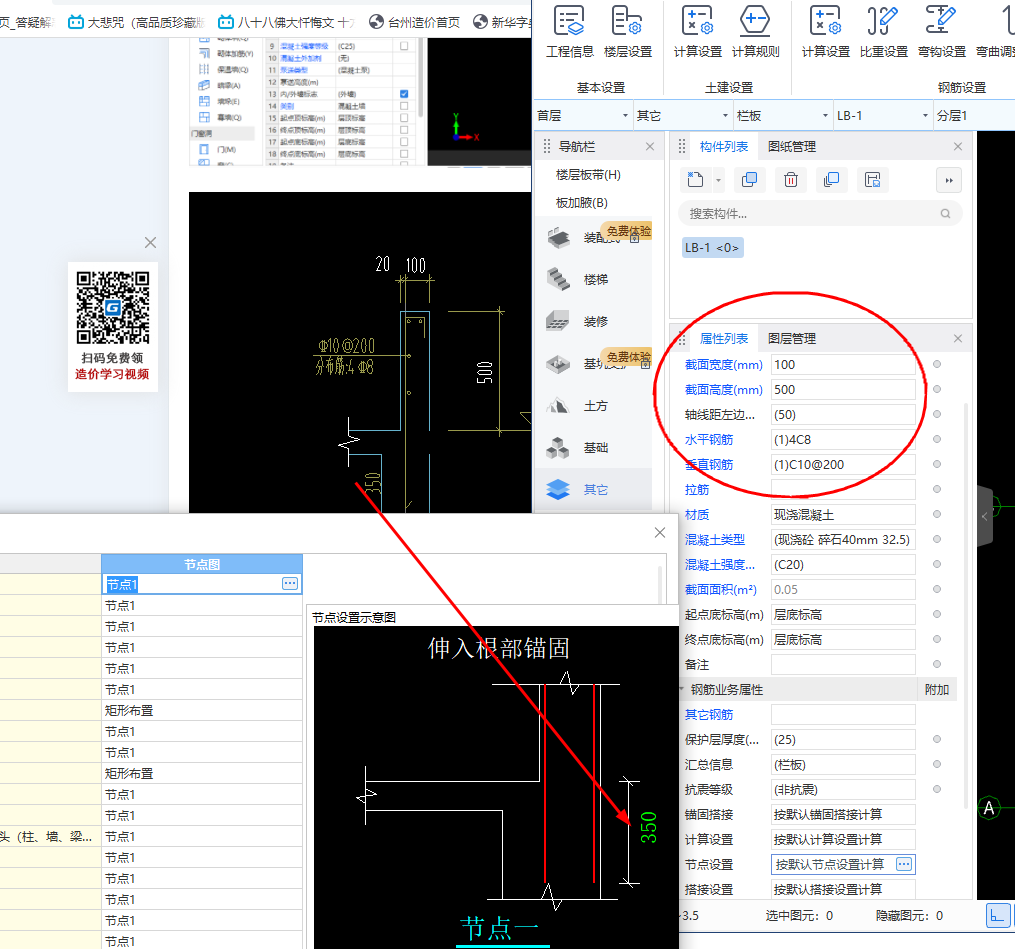
Task: Click the bottom-right view mode icon
Action: 998,915
